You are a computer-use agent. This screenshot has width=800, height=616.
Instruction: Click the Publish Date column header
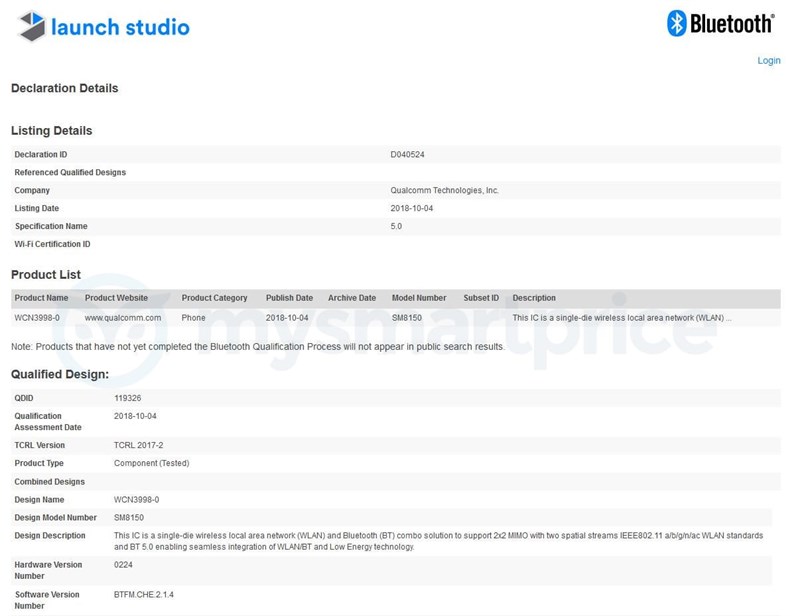pos(289,298)
